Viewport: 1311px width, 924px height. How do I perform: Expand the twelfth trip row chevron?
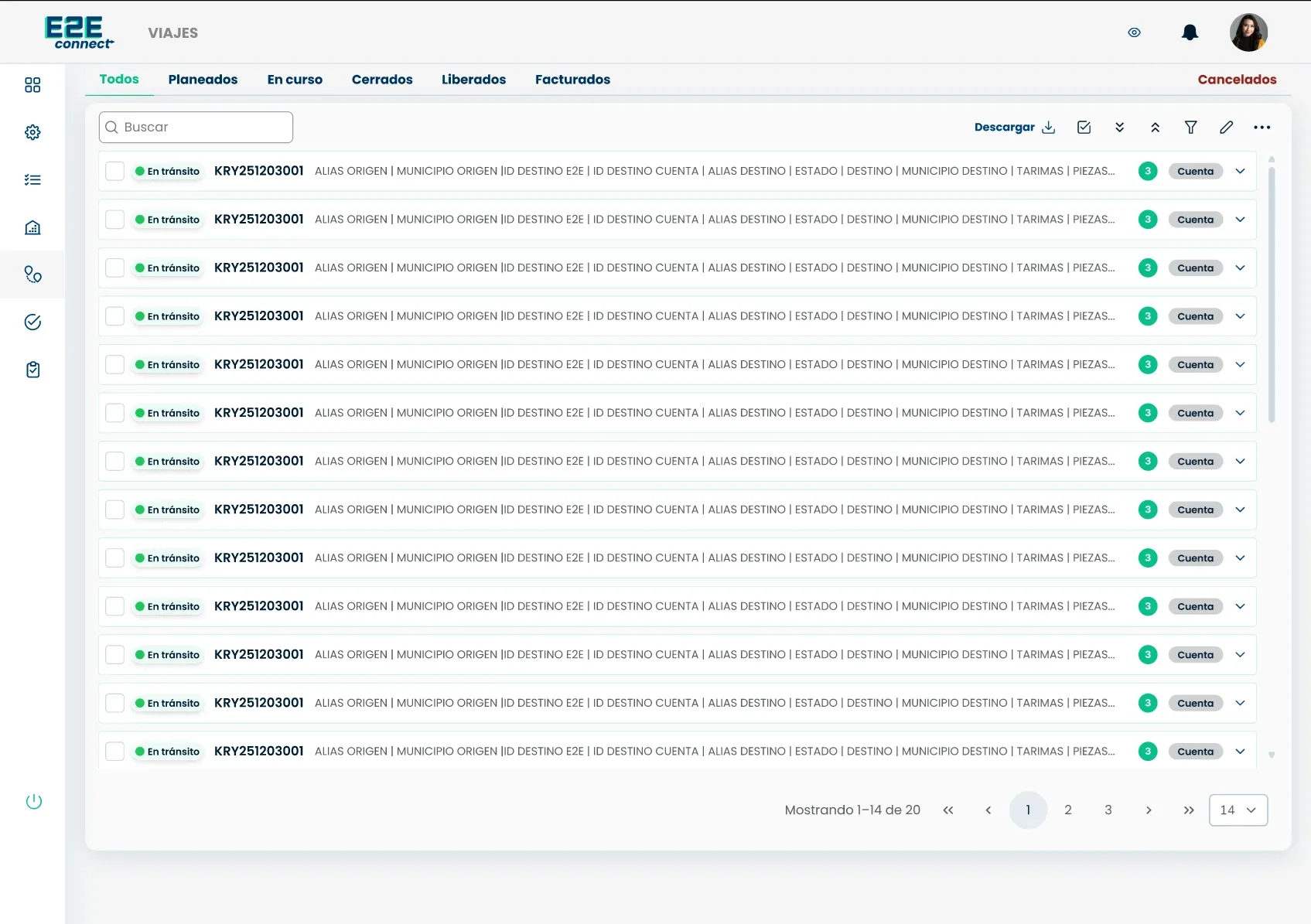coord(1241,703)
